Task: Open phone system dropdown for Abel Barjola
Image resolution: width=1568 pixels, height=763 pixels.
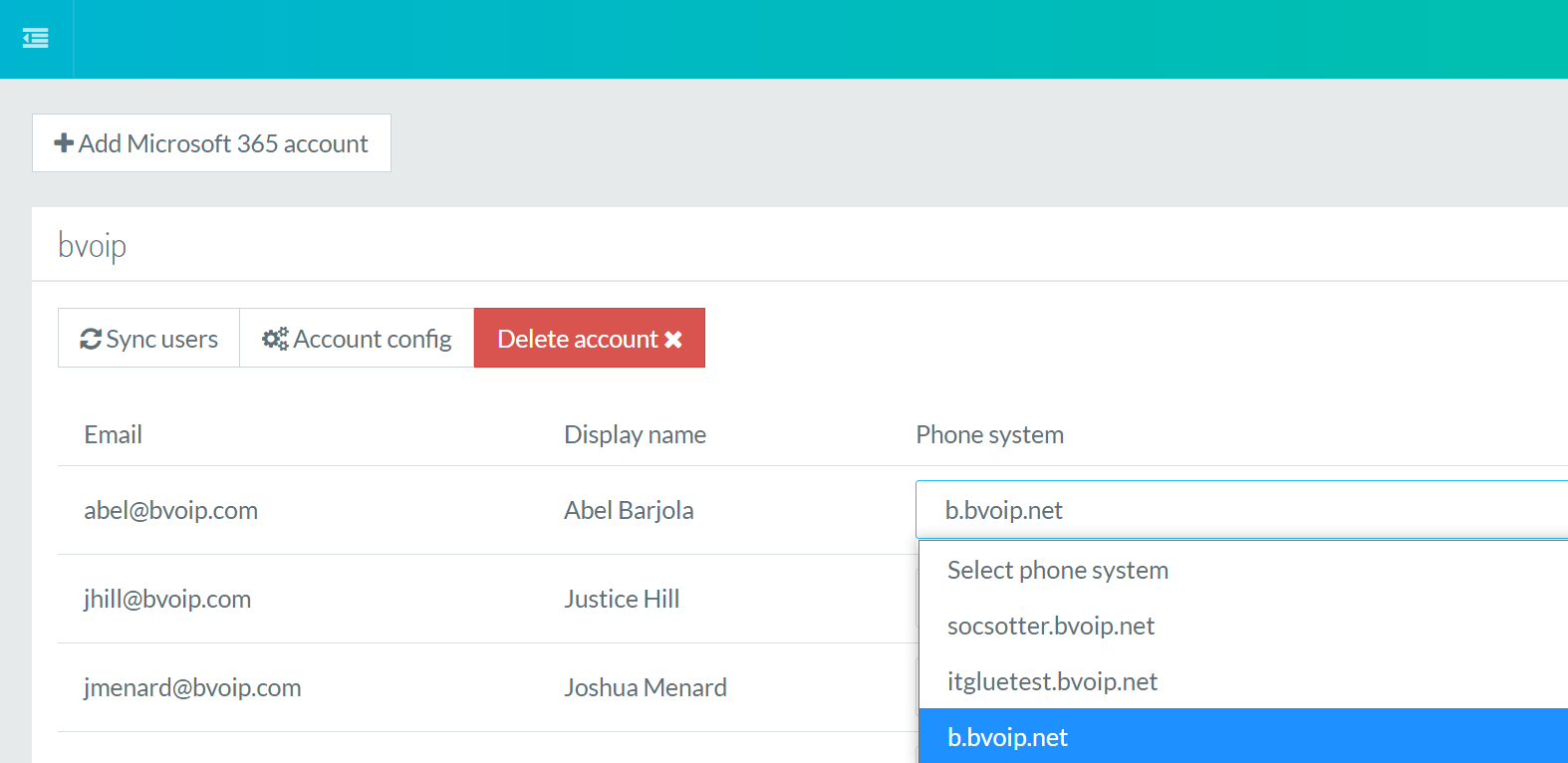Action: pyautogui.click(x=1241, y=510)
